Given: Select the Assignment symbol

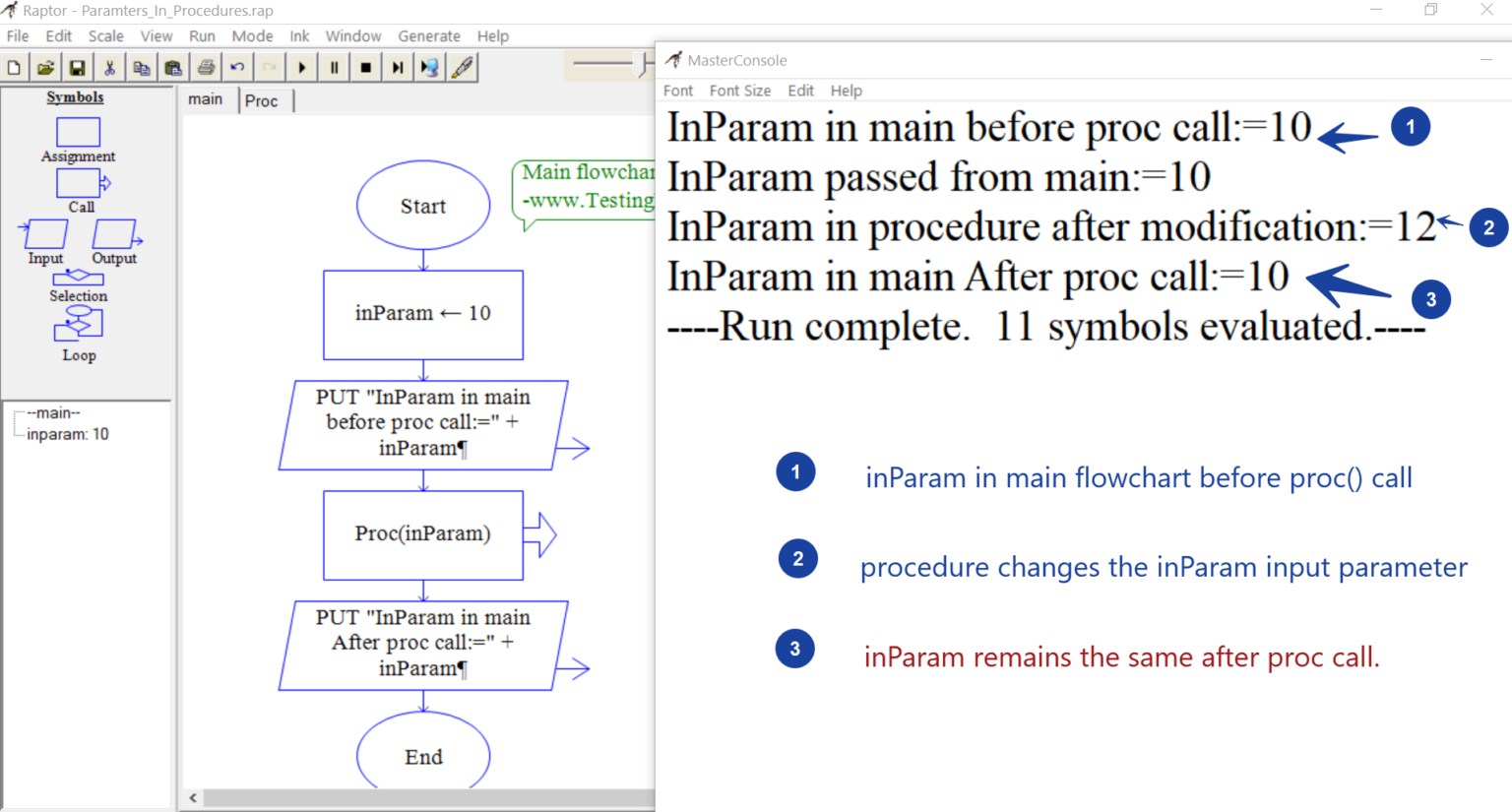Looking at the screenshot, I should tap(78, 131).
